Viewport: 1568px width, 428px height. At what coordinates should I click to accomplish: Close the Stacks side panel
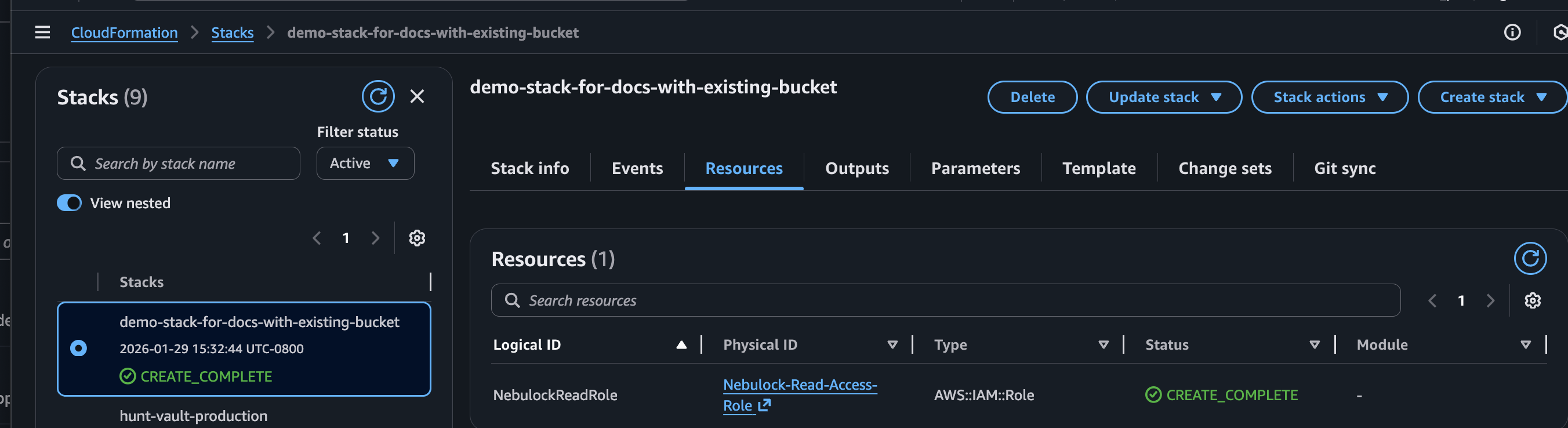[x=417, y=97]
